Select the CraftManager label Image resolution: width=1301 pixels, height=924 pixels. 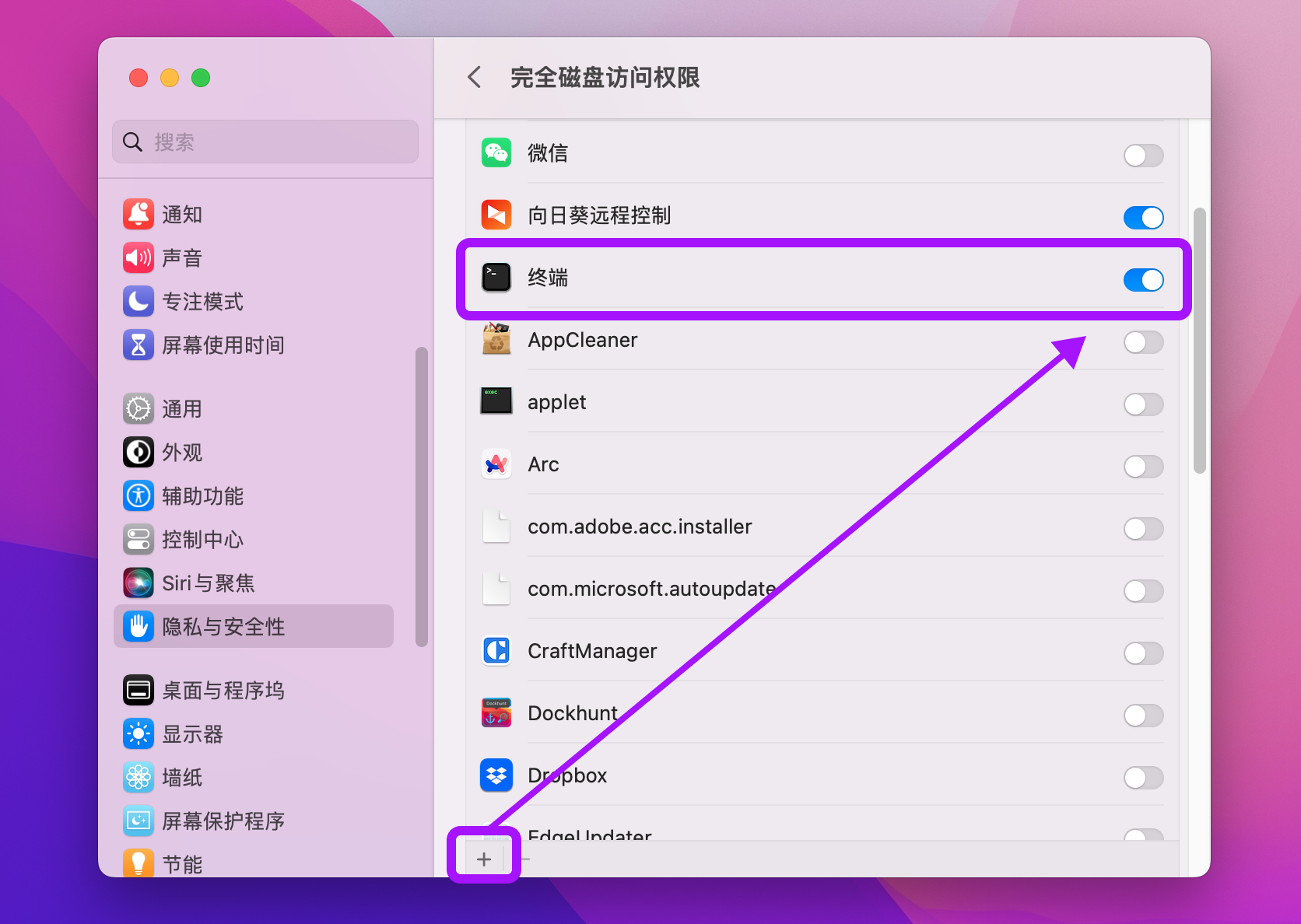592,651
